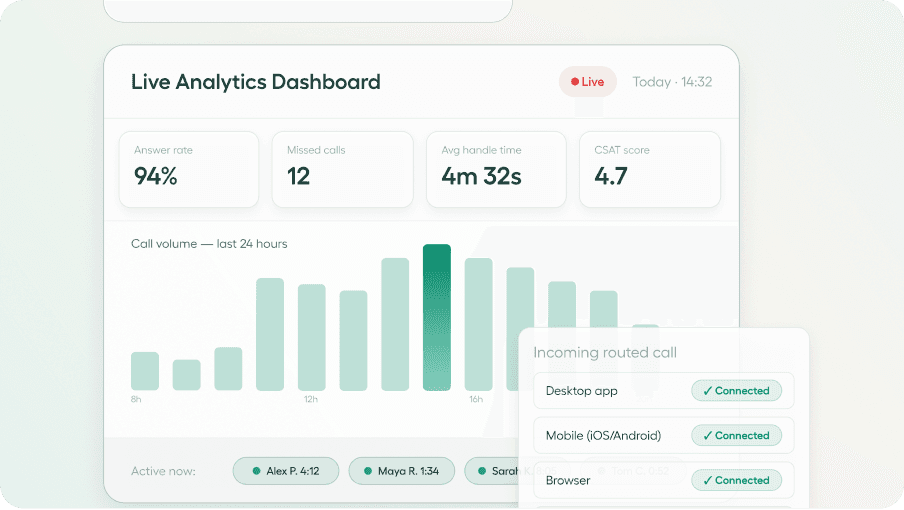Click Connected badge for Desktop app
The height and width of the screenshot is (510, 904).
coord(736,391)
